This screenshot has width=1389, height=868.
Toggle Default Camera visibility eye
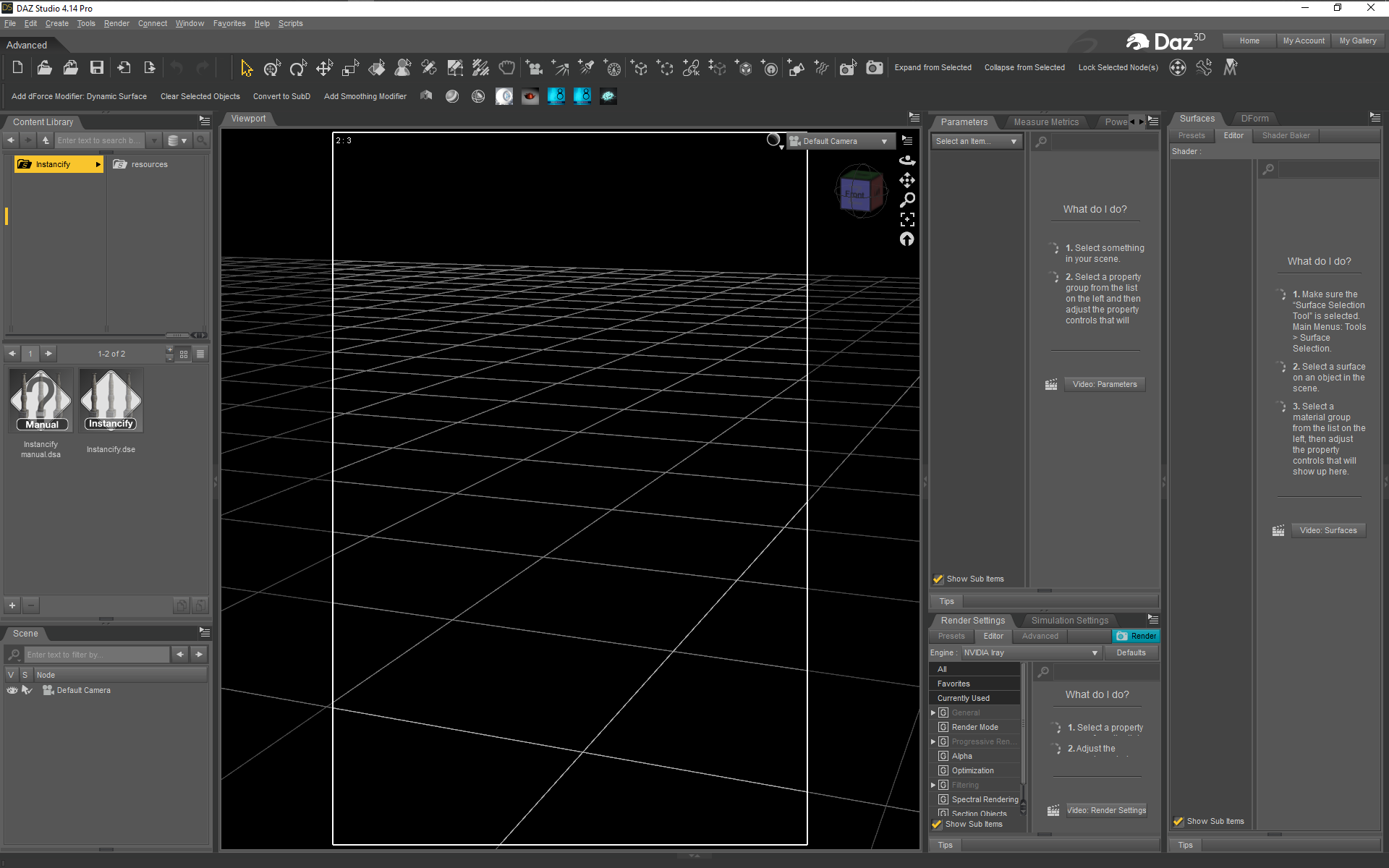[x=12, y=691]
